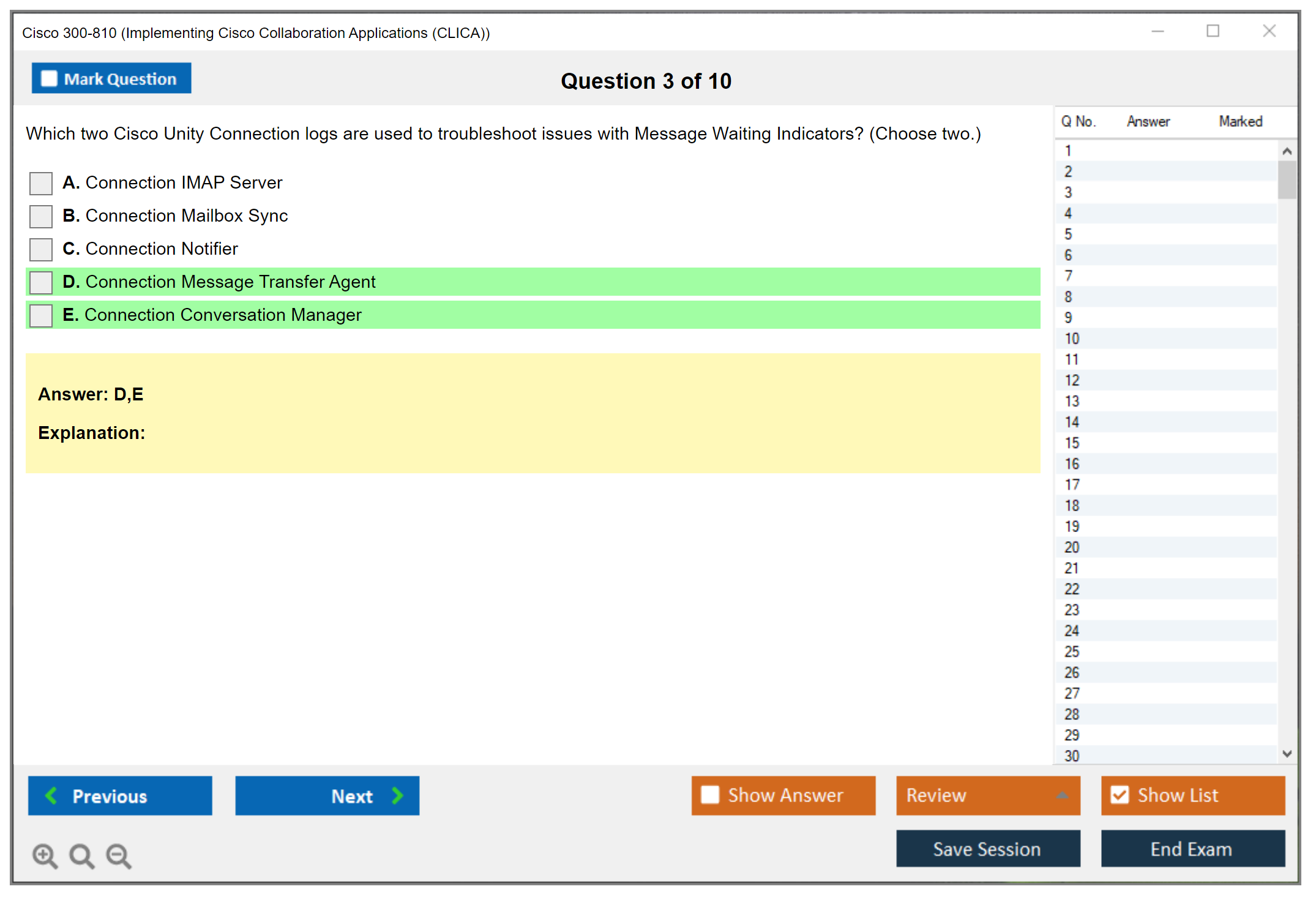Toggle the Mark Question checkbox
The height and width of the screenshot is (900, 1316).
pyautogui.click(x=49, y=78)
